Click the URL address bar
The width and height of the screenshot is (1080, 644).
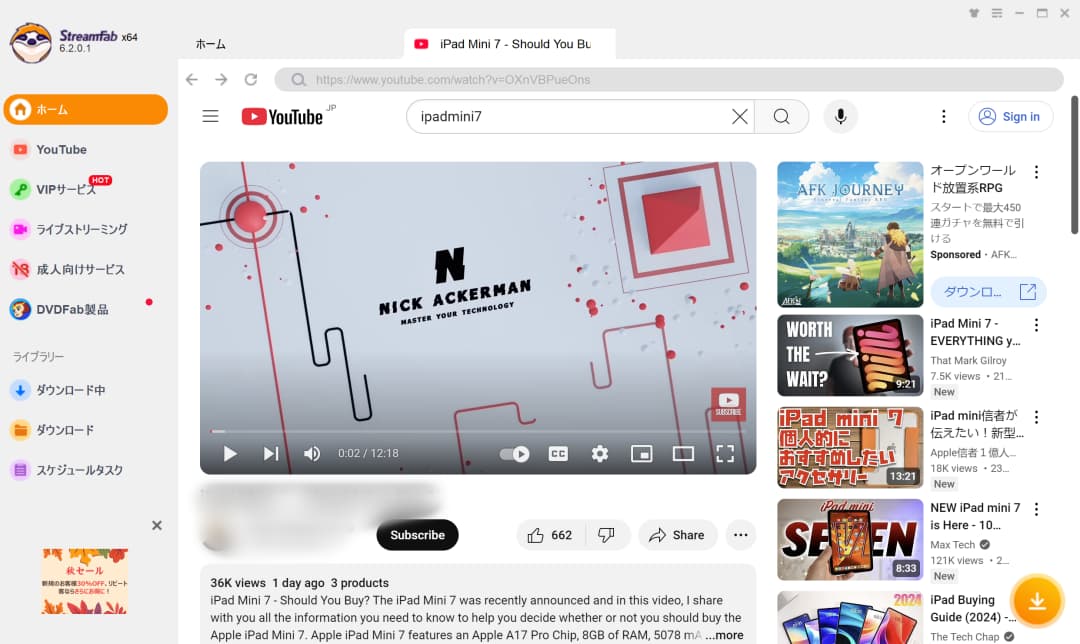coord(668,80)
